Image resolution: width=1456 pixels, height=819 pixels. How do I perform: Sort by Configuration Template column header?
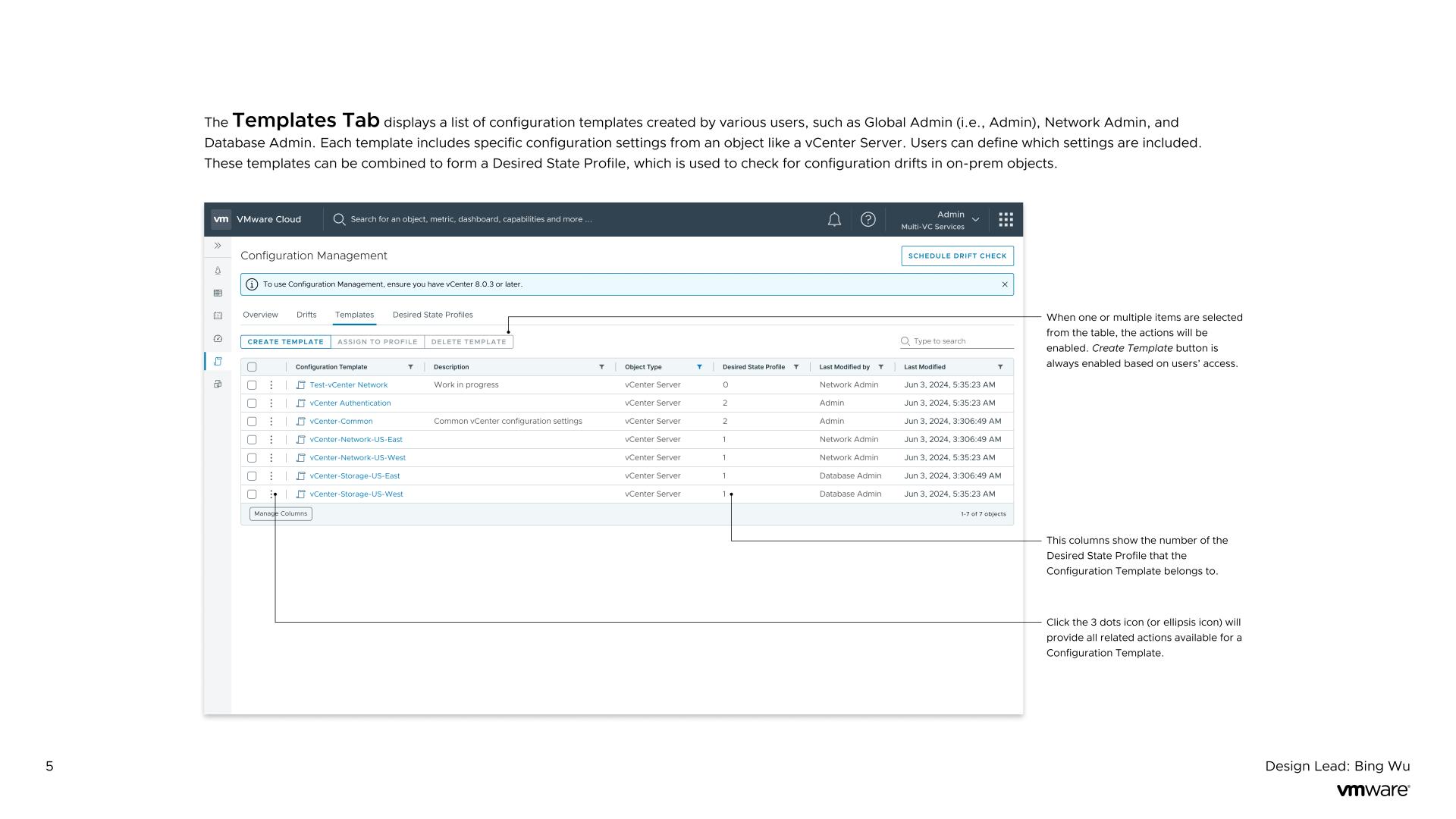coord(331,367)
